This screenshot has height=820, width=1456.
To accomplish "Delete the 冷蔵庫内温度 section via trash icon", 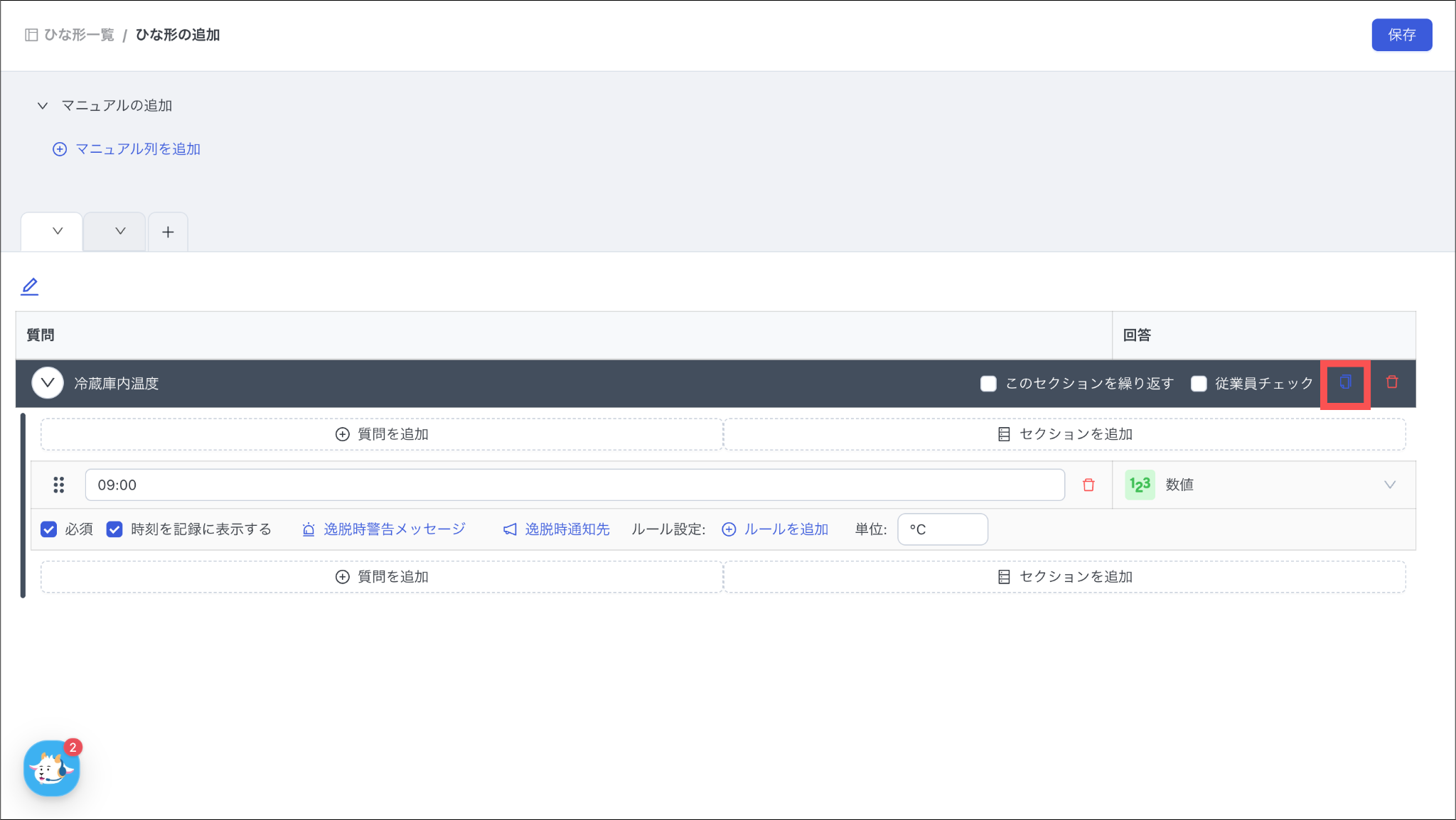I will pos(1392,382).
